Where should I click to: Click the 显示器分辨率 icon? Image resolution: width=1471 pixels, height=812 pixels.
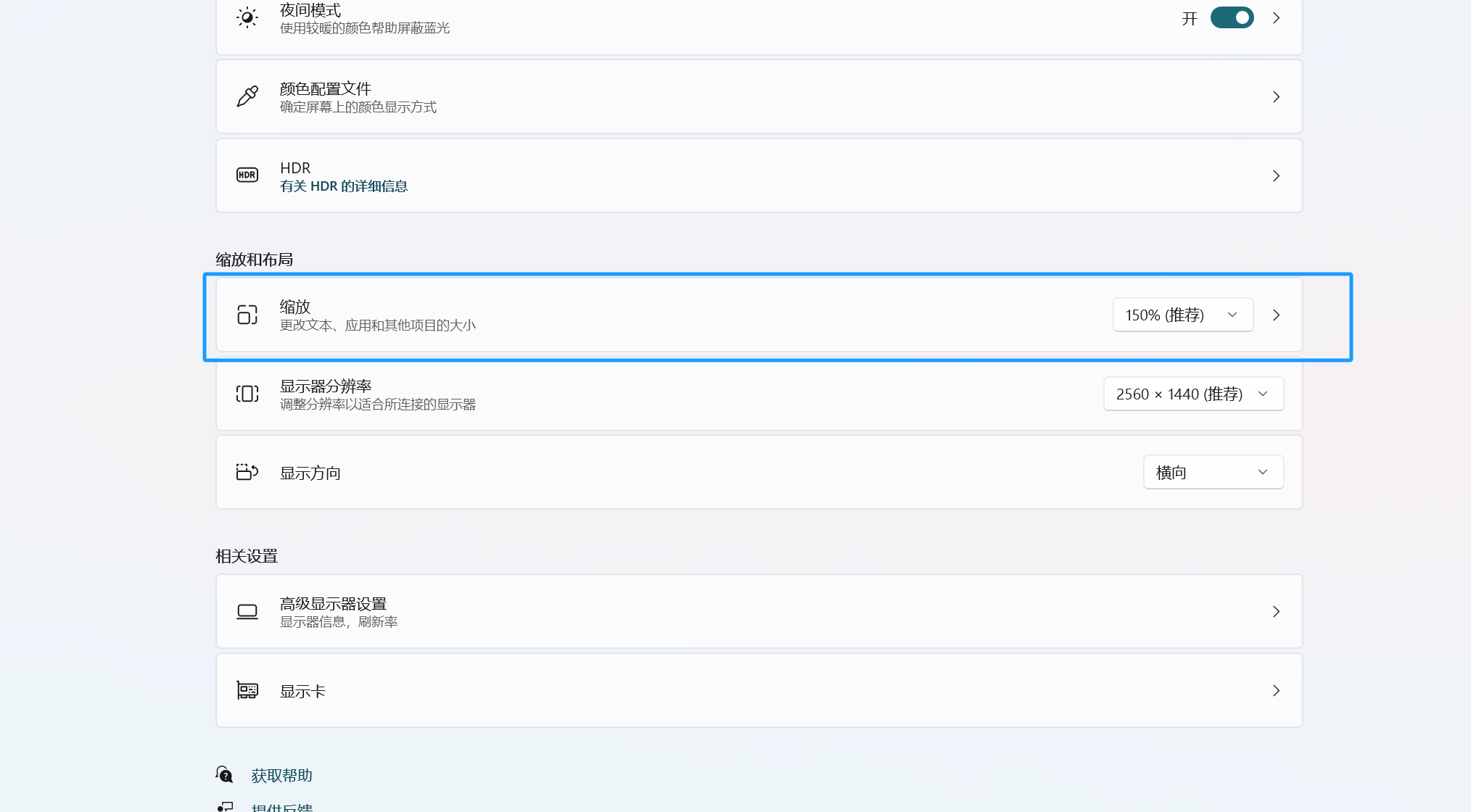point(247,394)
